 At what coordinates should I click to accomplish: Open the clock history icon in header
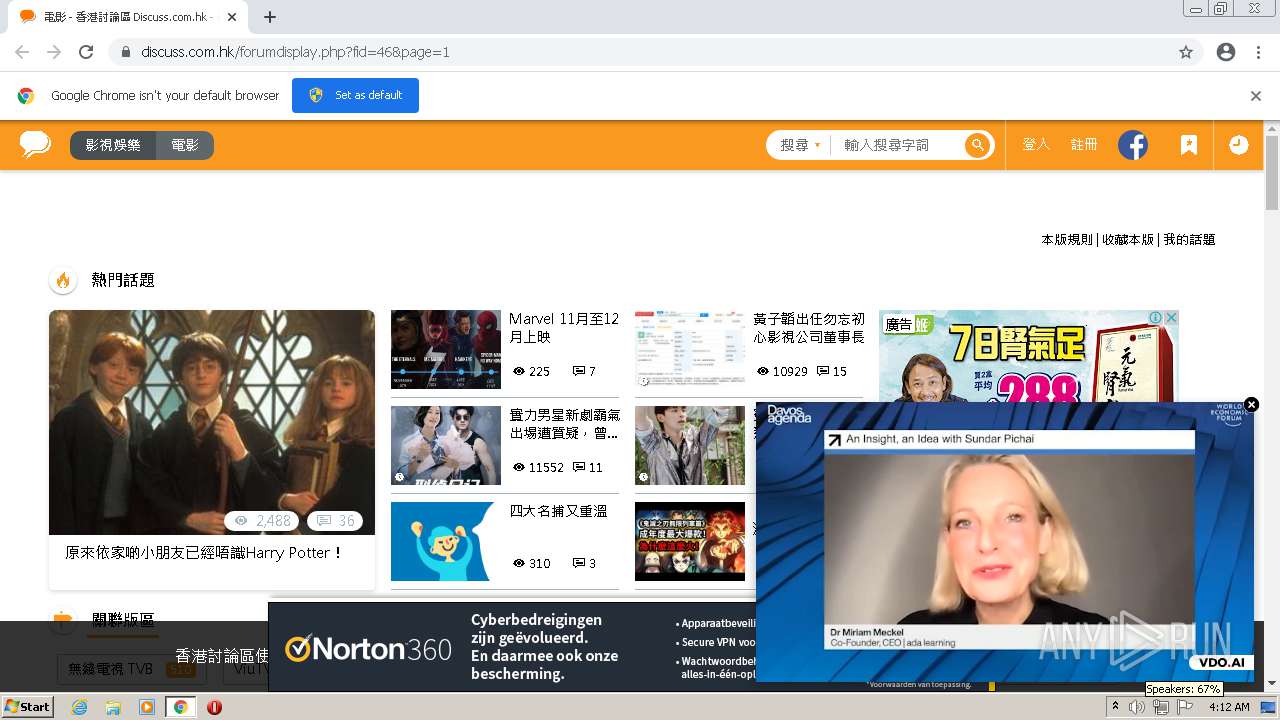coord(1238,145)
